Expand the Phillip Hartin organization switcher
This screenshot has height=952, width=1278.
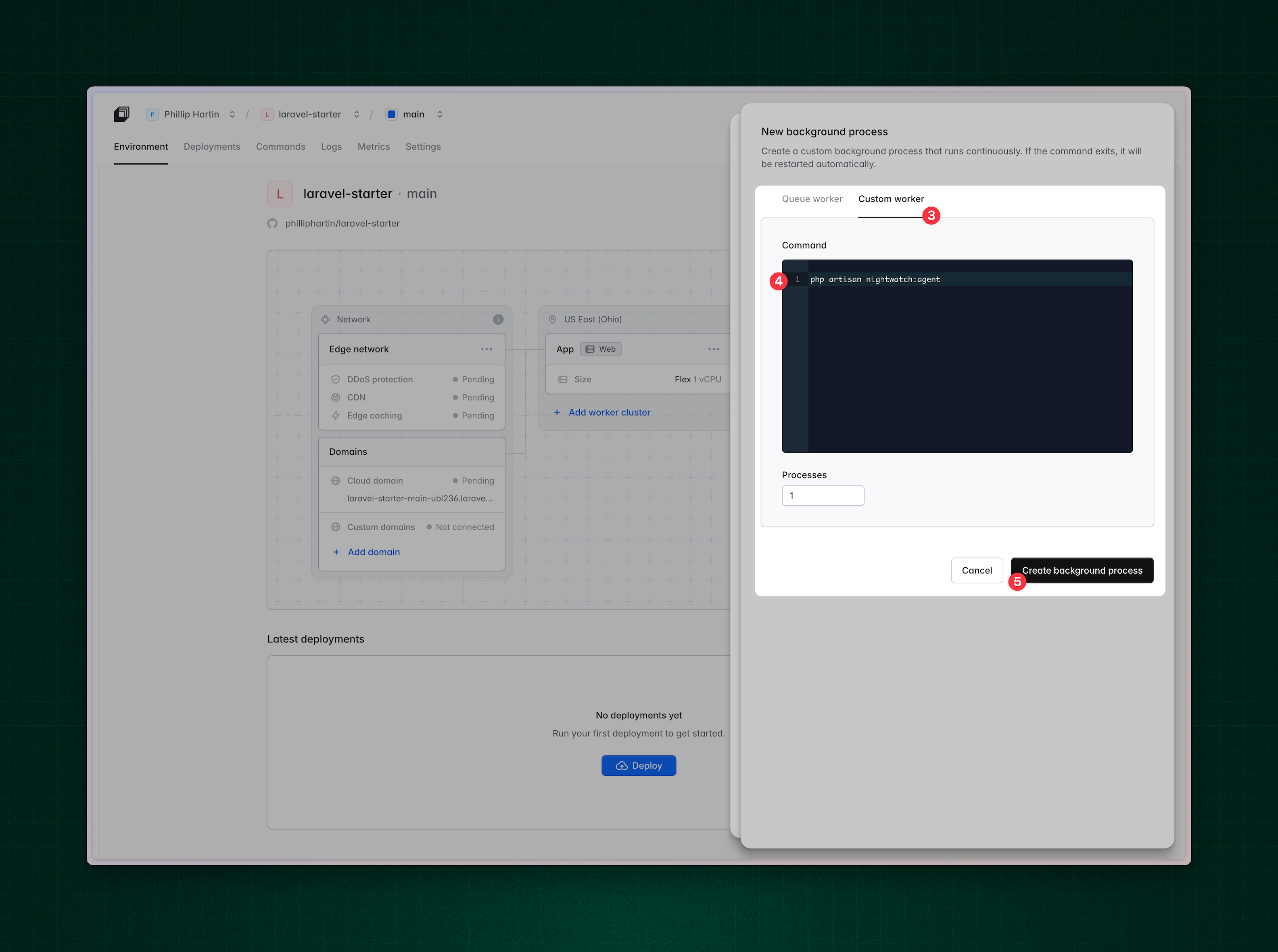click(x=232, y=114)
